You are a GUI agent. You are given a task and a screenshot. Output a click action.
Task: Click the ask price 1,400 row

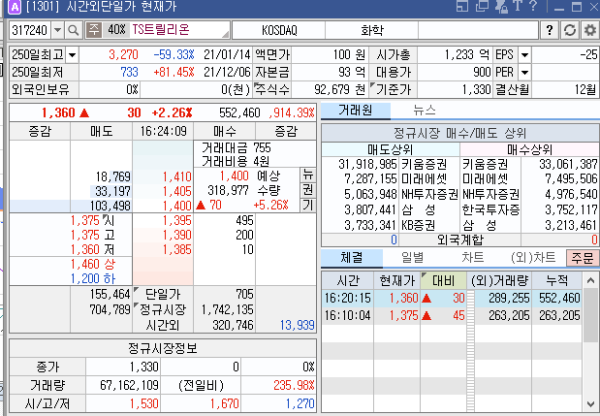click(177, 206)
